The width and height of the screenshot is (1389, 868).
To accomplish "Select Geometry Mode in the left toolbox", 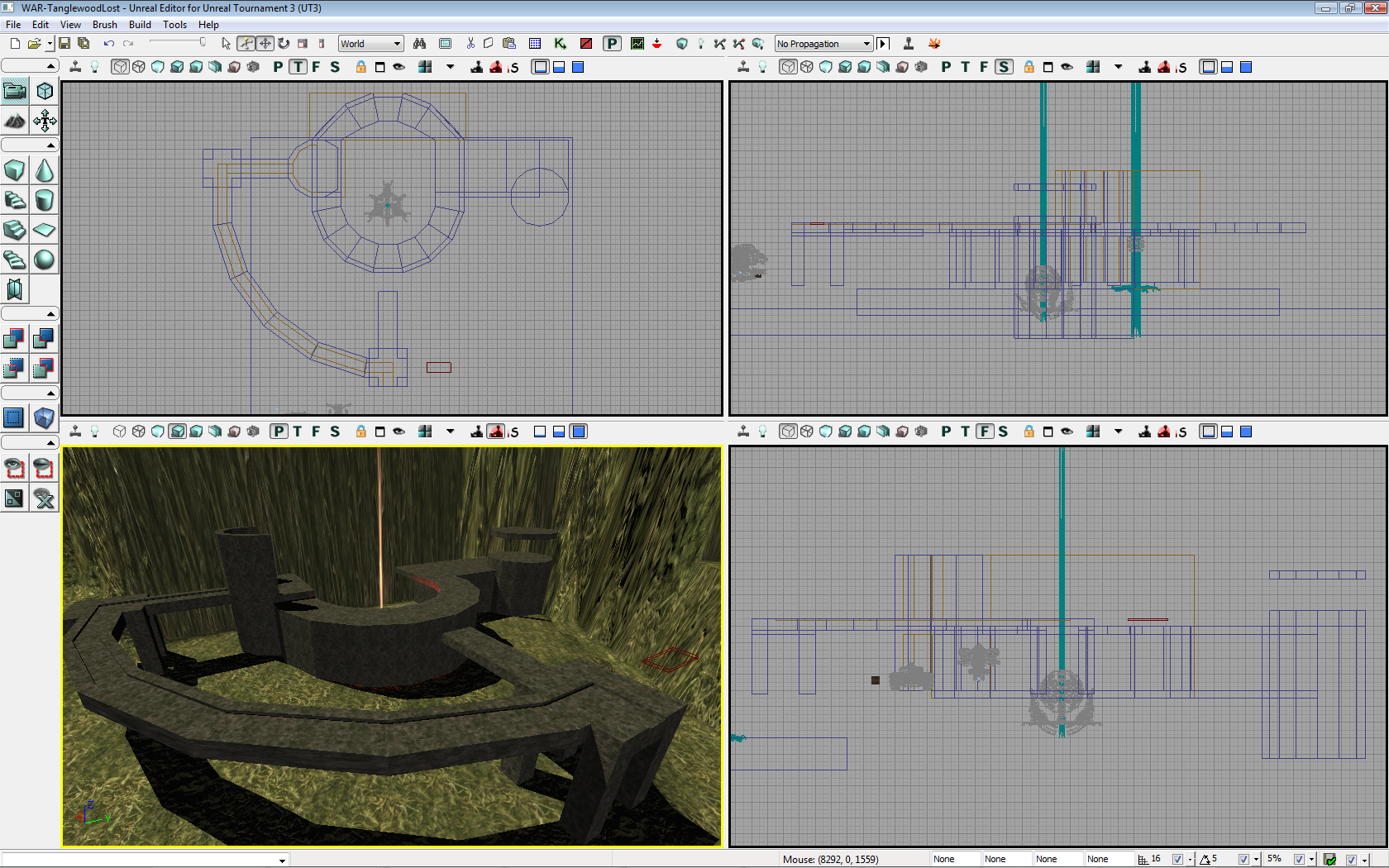I will tap(45, 91).
